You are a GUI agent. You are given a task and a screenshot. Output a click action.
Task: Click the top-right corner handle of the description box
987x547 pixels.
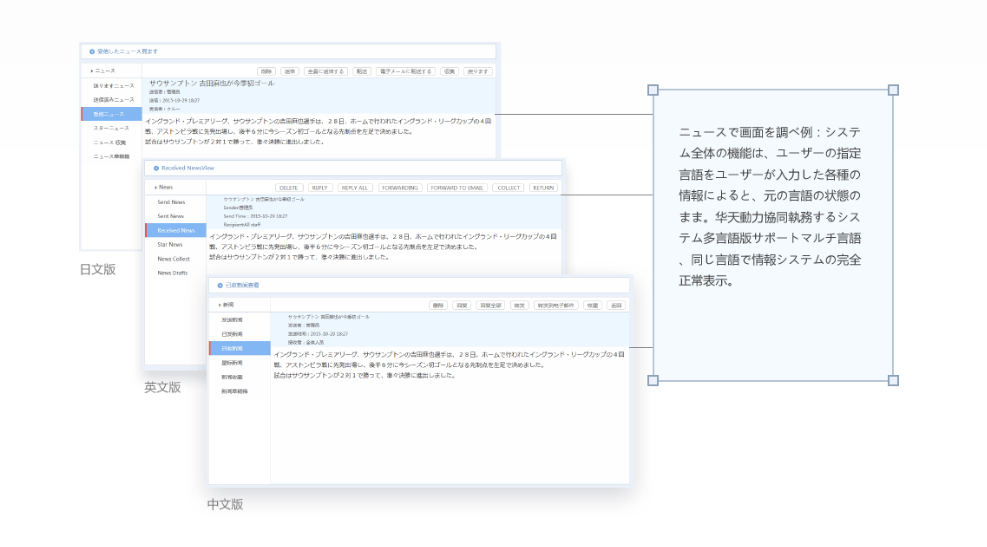click(x=893, y=89)
